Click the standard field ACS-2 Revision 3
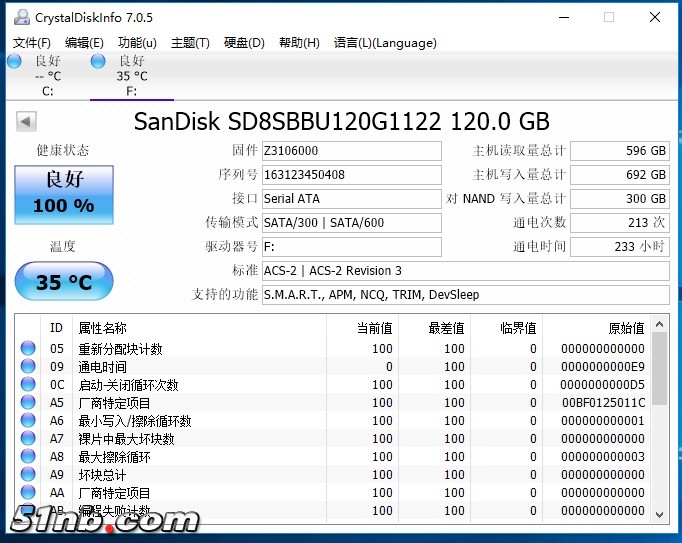Screen dimensions: 682x543 (x=466, y=271)
